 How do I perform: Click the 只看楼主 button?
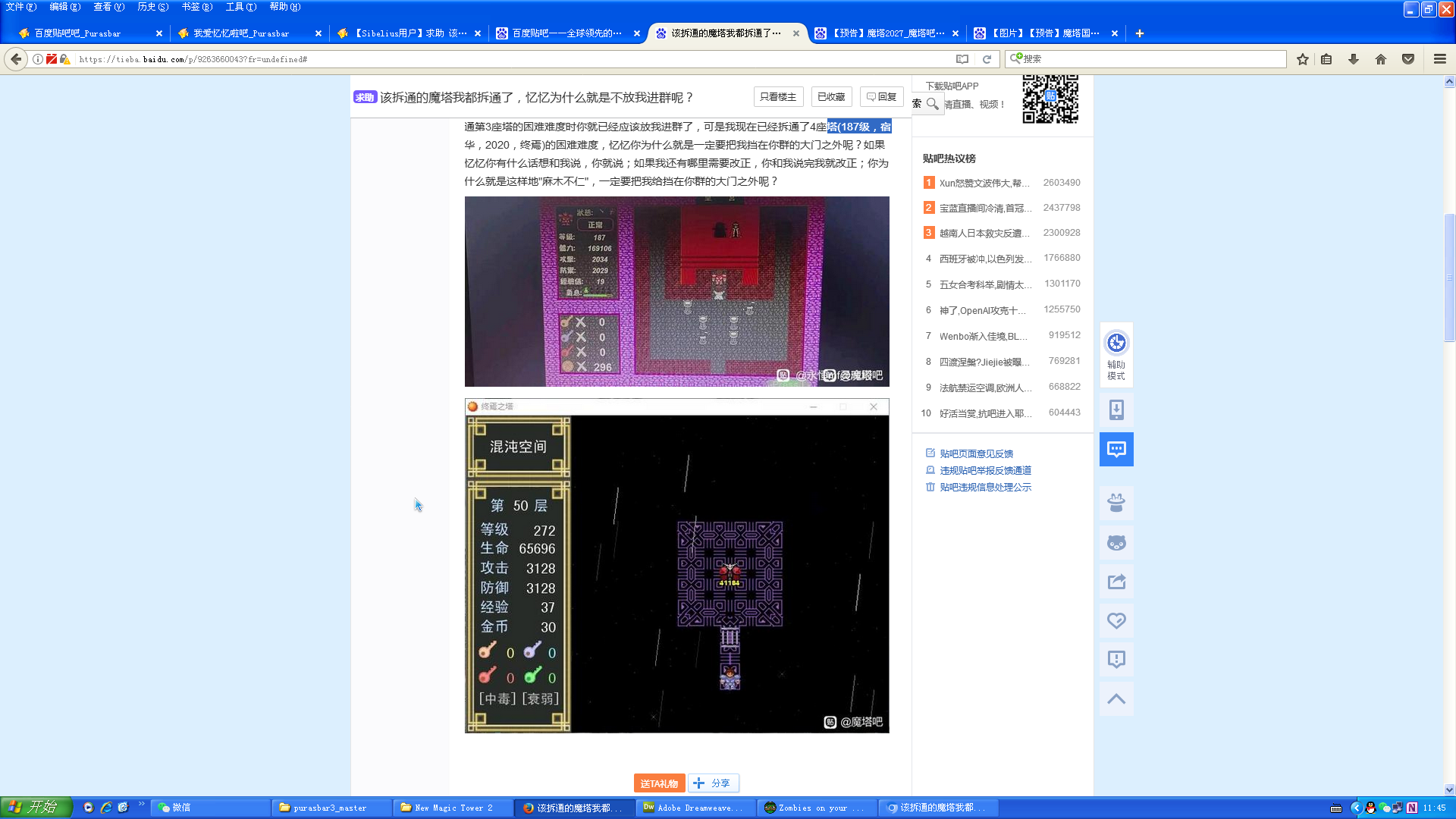pyautogui.click(x=778, y=97)
